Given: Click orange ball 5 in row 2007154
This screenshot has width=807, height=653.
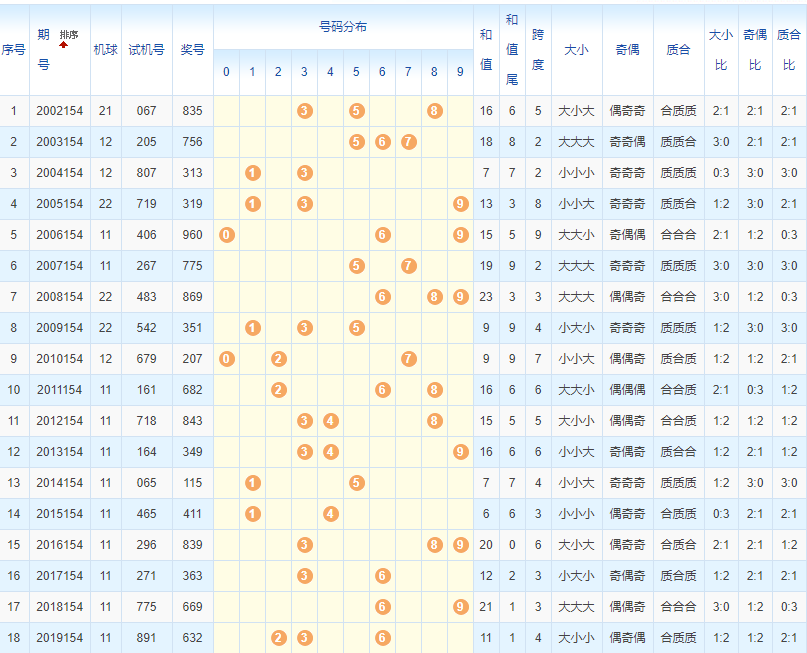Looking at the screenshot, I should [357, 265].
